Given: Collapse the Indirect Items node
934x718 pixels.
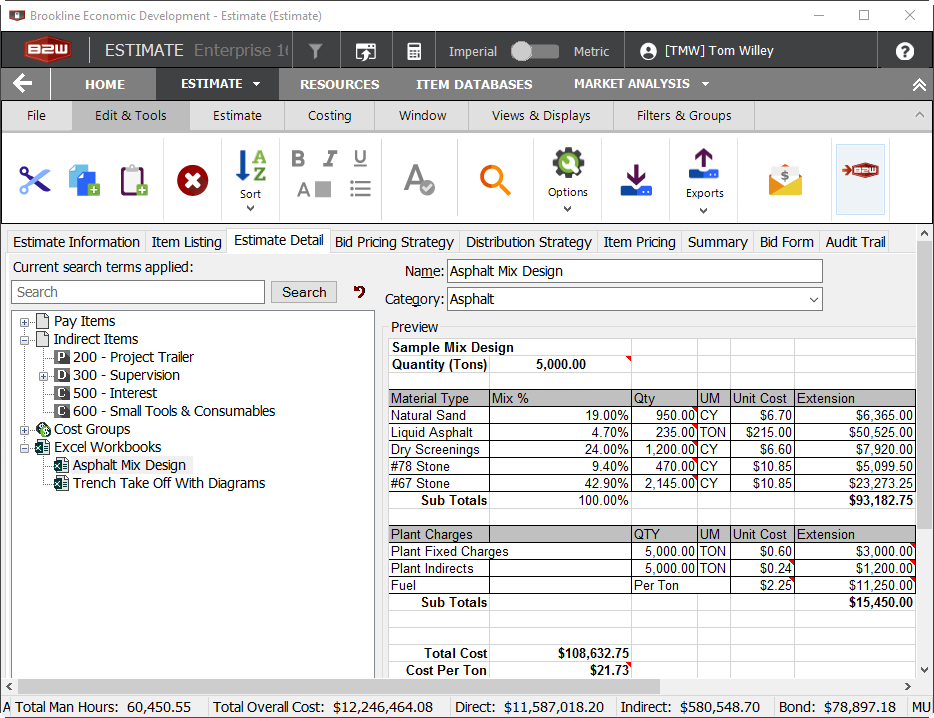Looking at the screenshot, I should [24, 340].
